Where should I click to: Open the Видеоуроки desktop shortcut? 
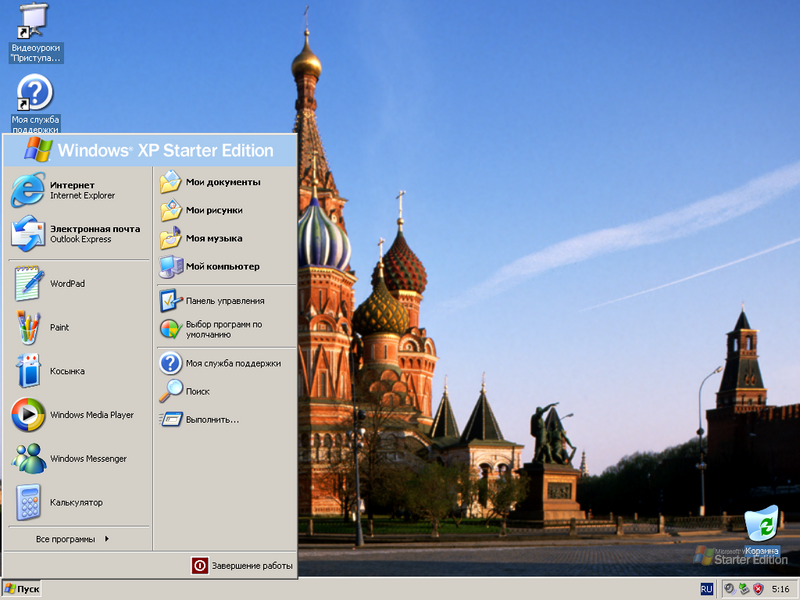pos(33,20)
